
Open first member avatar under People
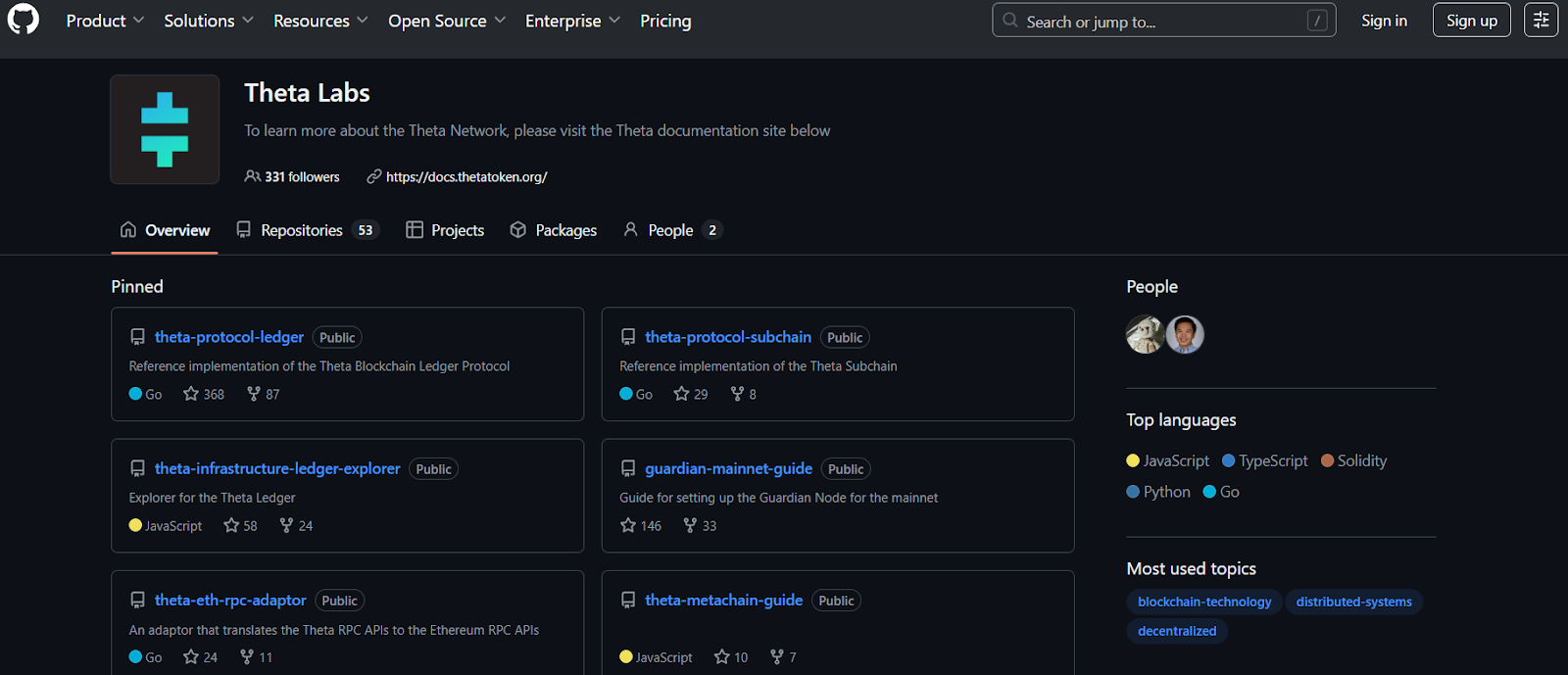1145,335
